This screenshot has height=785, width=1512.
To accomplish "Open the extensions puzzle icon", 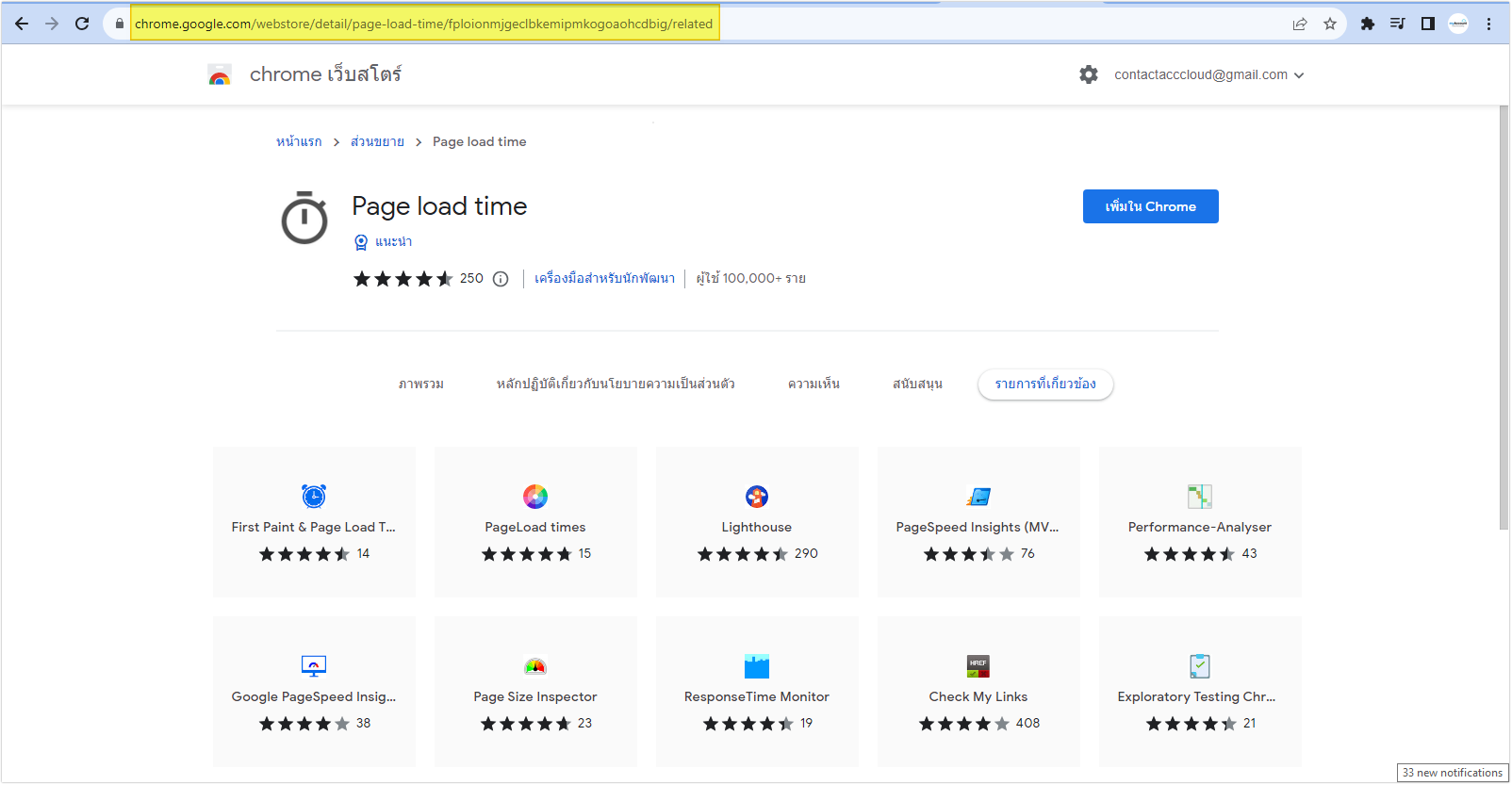I will [x=1368, y=24].
